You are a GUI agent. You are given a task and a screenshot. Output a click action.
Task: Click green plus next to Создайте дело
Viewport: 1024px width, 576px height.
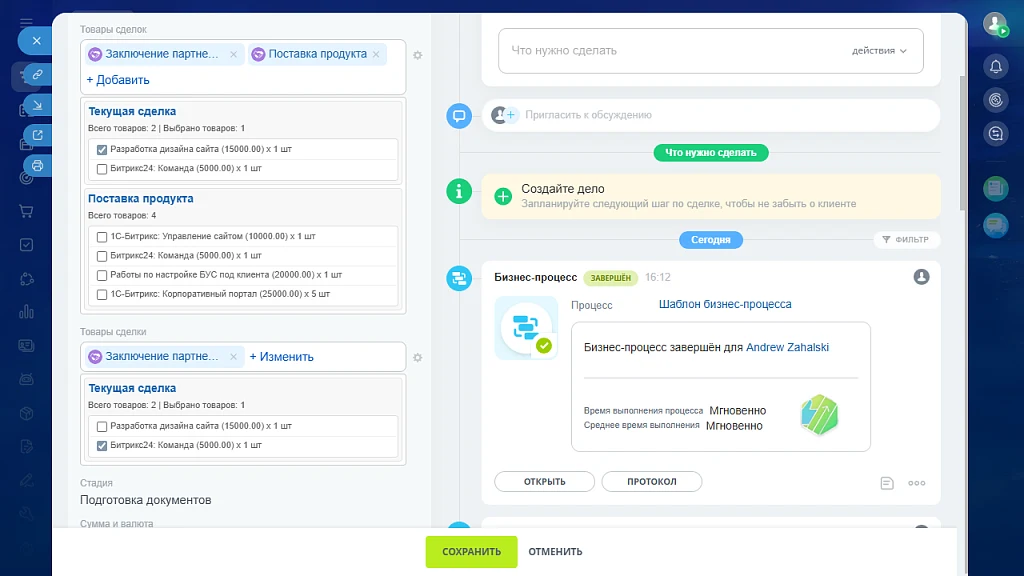click(x=503, y=196)
